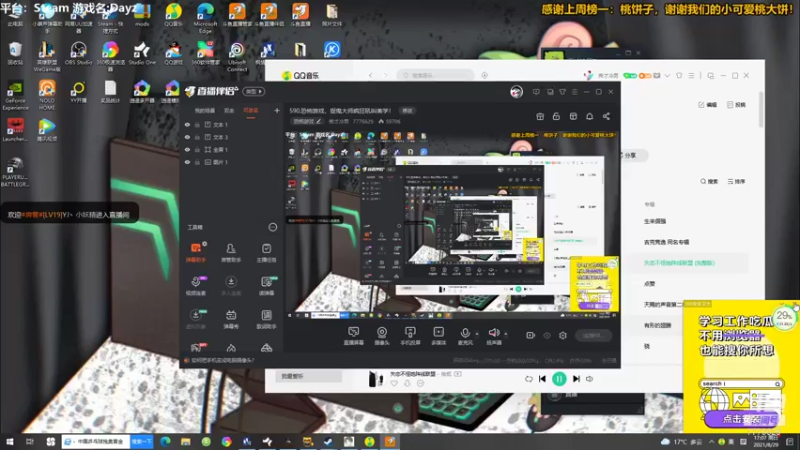Click 排序 sort in QQ Music

736,182
